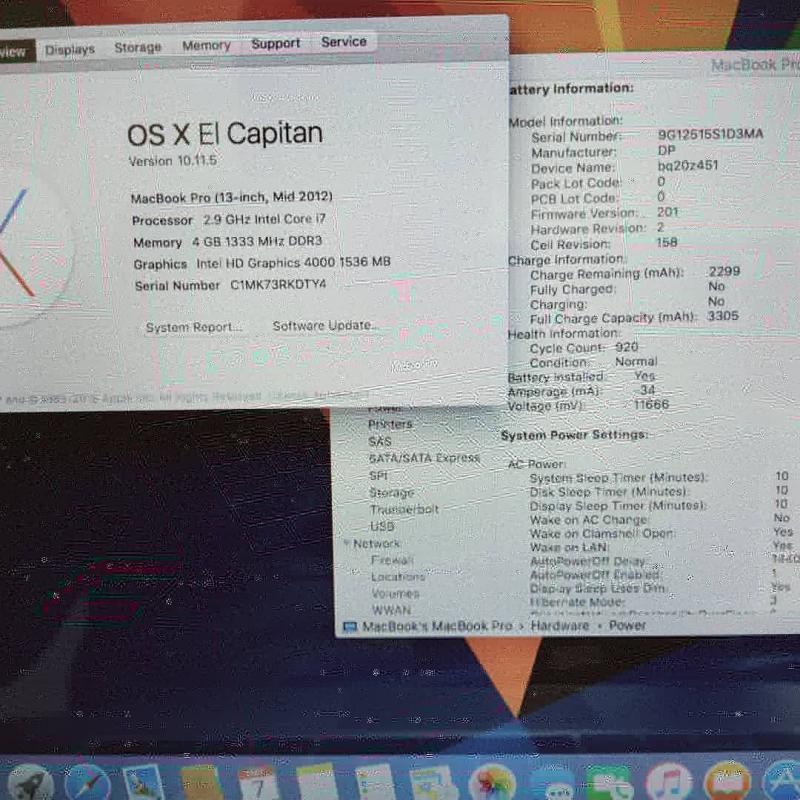This screenshot has height=800, width=800.
Task: Select USB in the sidebar list
Action: 382,526
